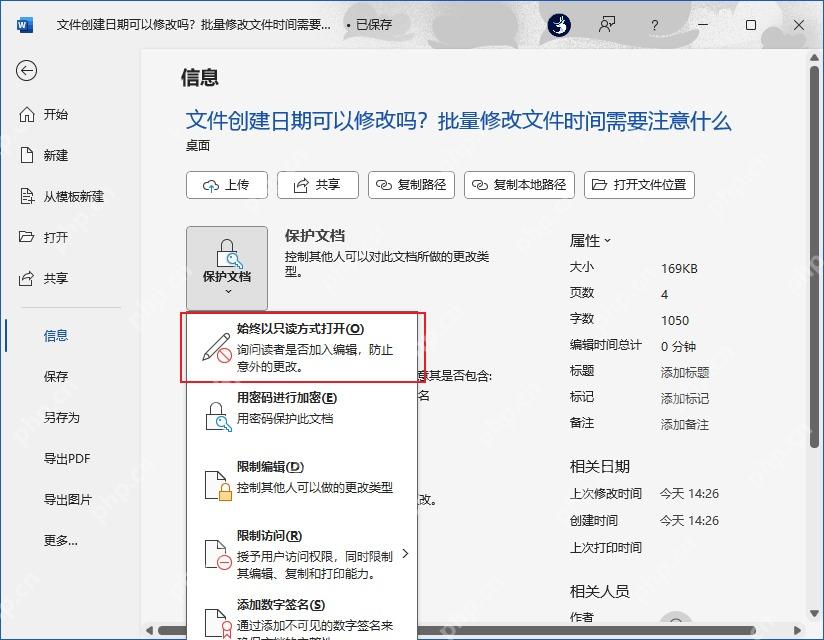The height and width of the screenshot is (640, 824).
Task: Click the lock and key icon for encrypt with password
Action: point(219,417)
